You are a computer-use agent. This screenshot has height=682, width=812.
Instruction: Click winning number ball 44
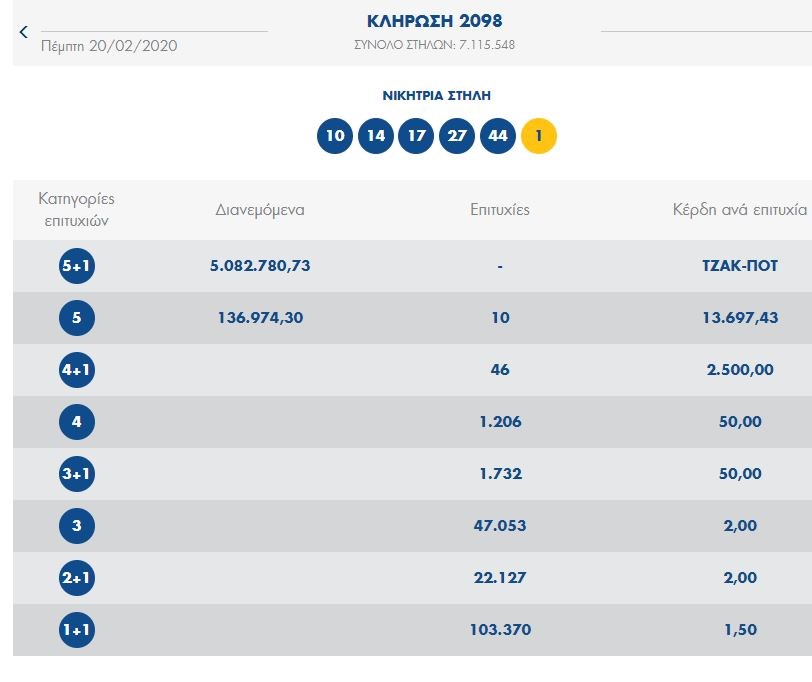pos(498,136)
